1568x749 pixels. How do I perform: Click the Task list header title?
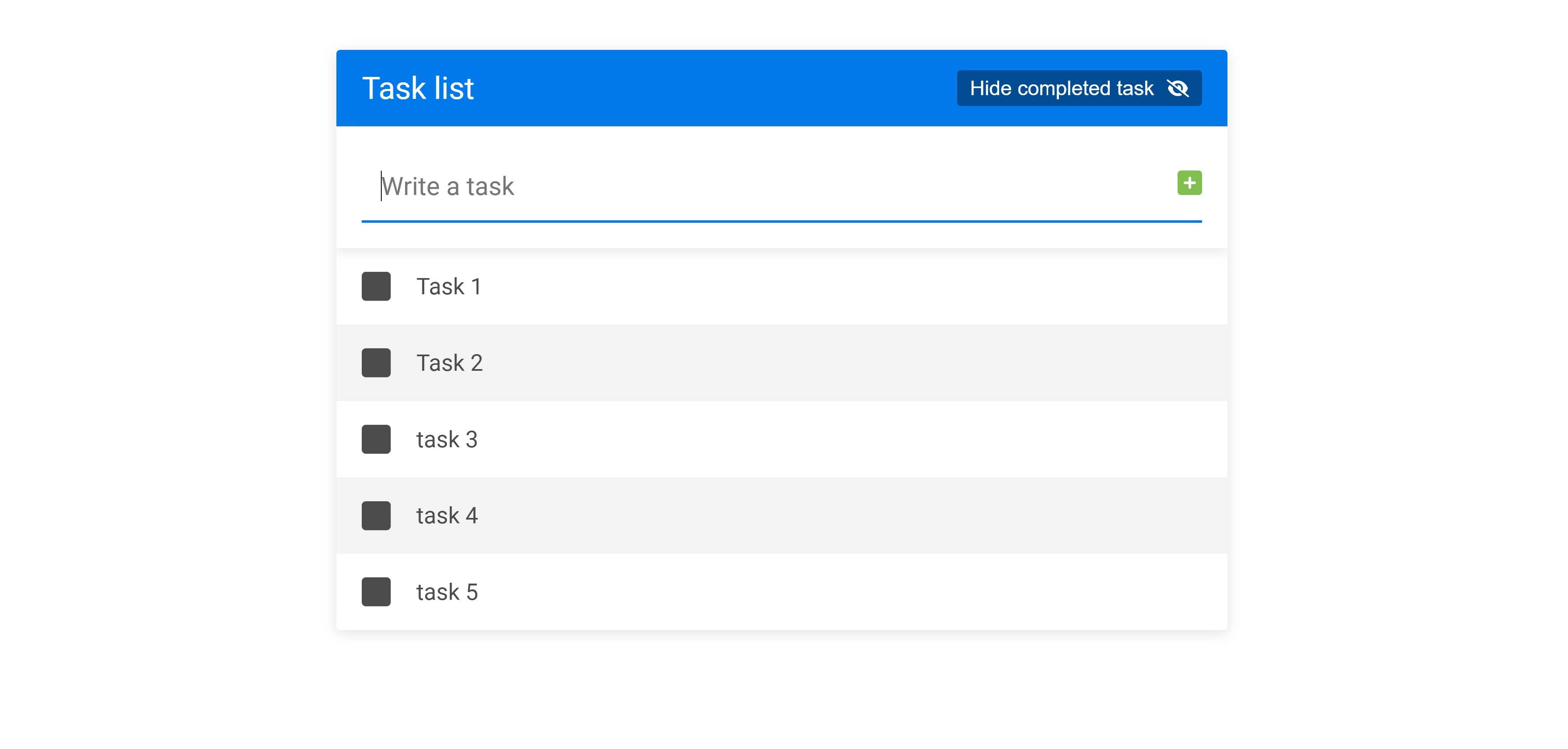[417, 88]
